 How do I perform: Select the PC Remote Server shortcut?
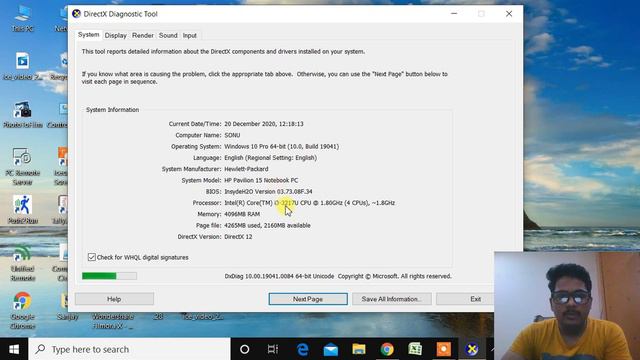tap(22, 167)
